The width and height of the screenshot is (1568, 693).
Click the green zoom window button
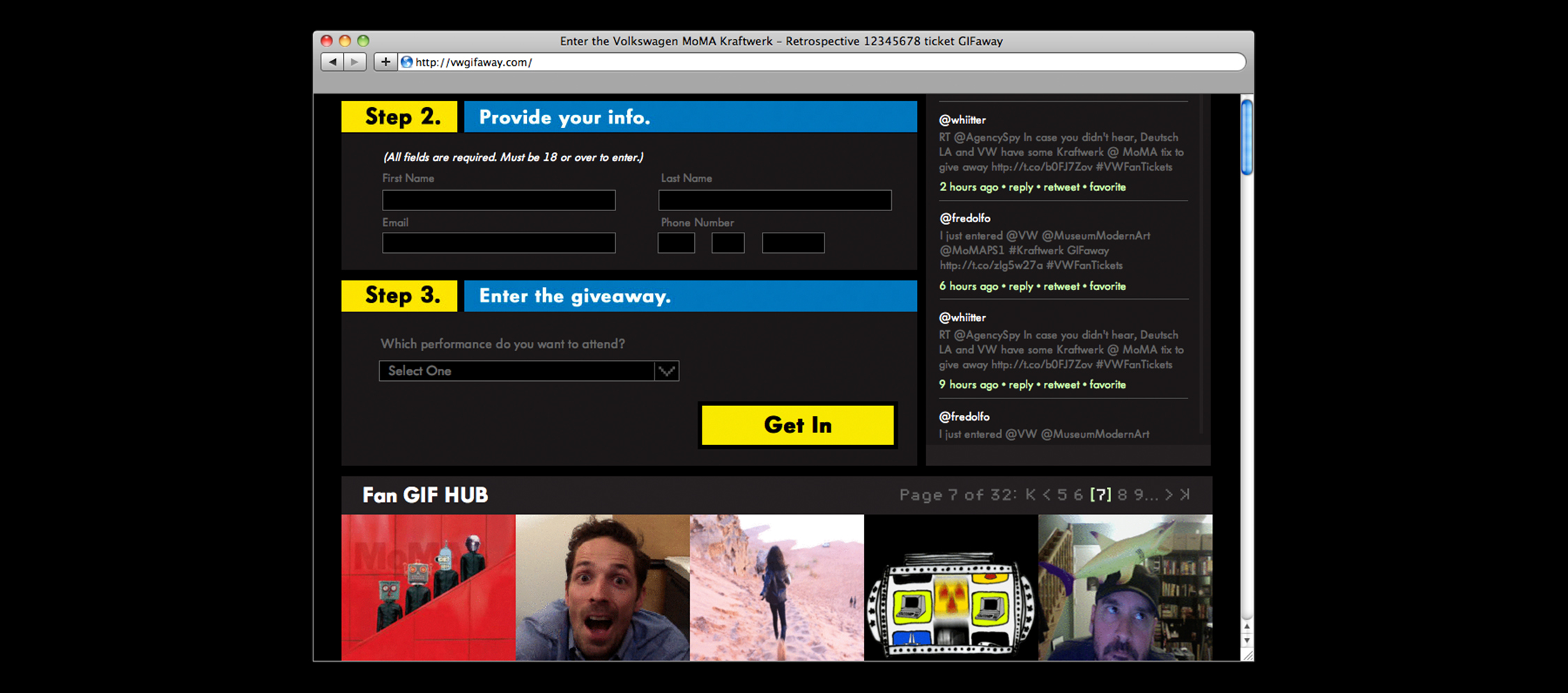[x=363, y=40]
